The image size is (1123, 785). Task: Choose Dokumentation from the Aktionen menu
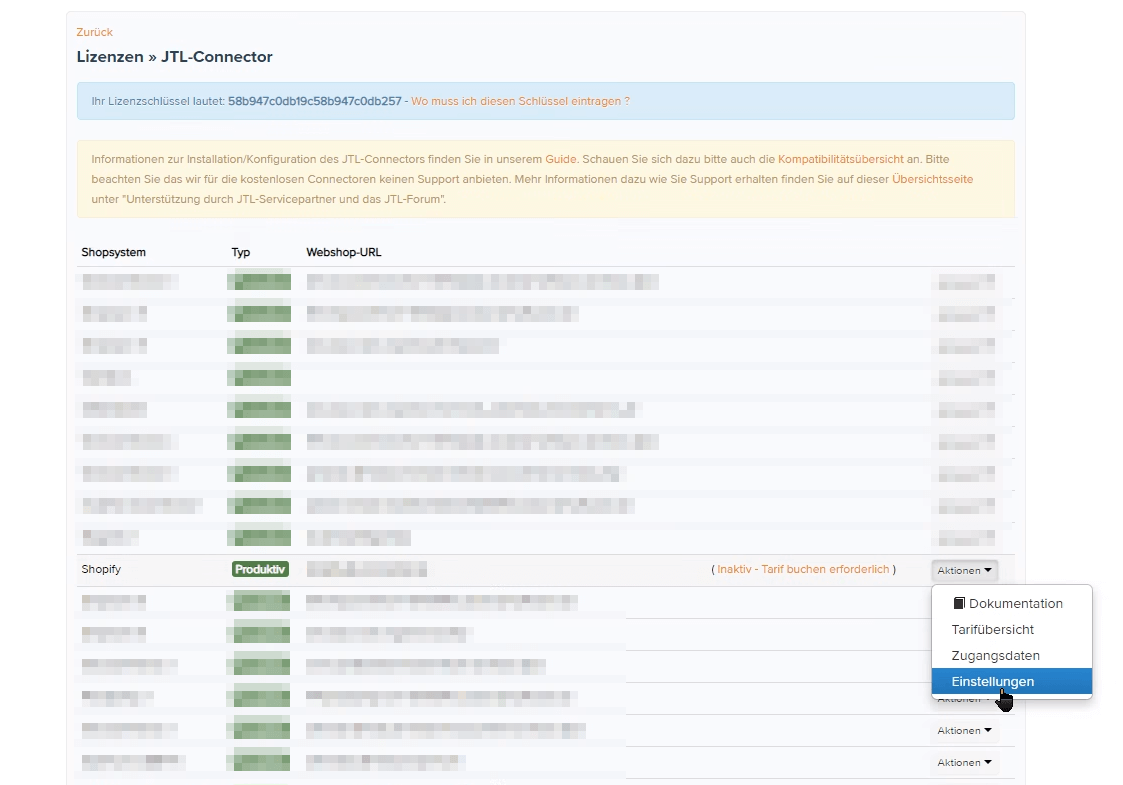coord(1011,603)
